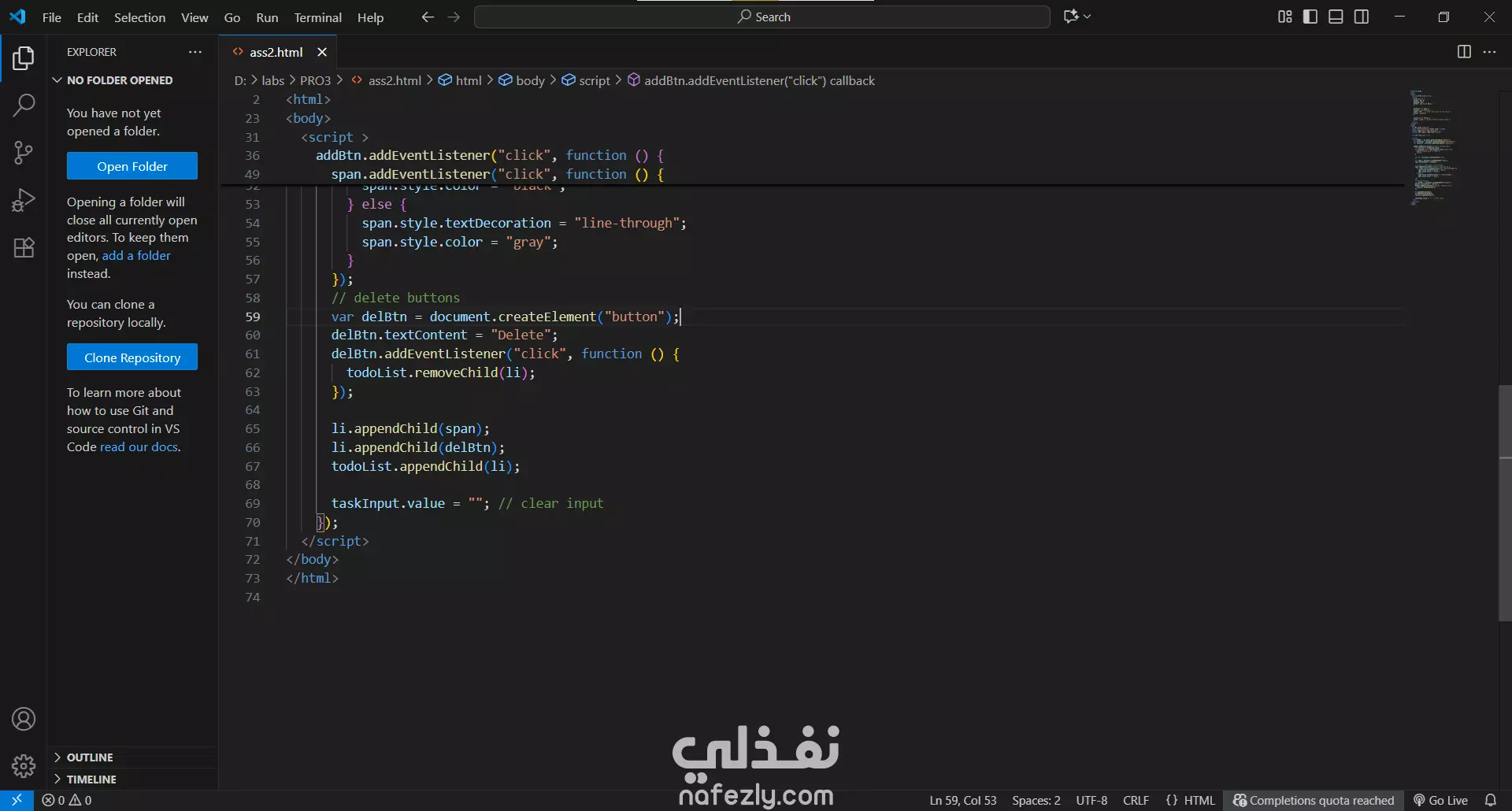Open notifications bell in status bar
The image size is (1512, 811).
pyautogui.click(x=1490, y=800)
